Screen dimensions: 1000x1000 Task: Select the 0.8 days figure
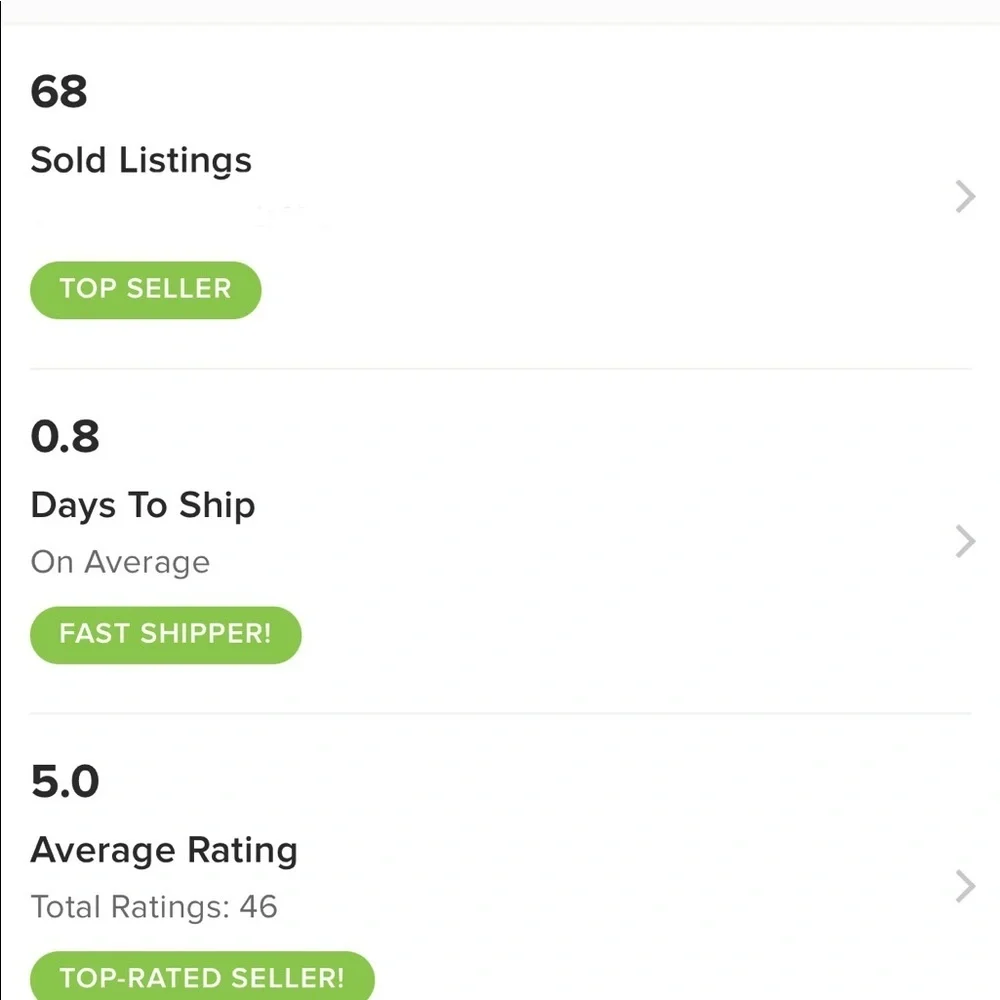pos(65,437)
